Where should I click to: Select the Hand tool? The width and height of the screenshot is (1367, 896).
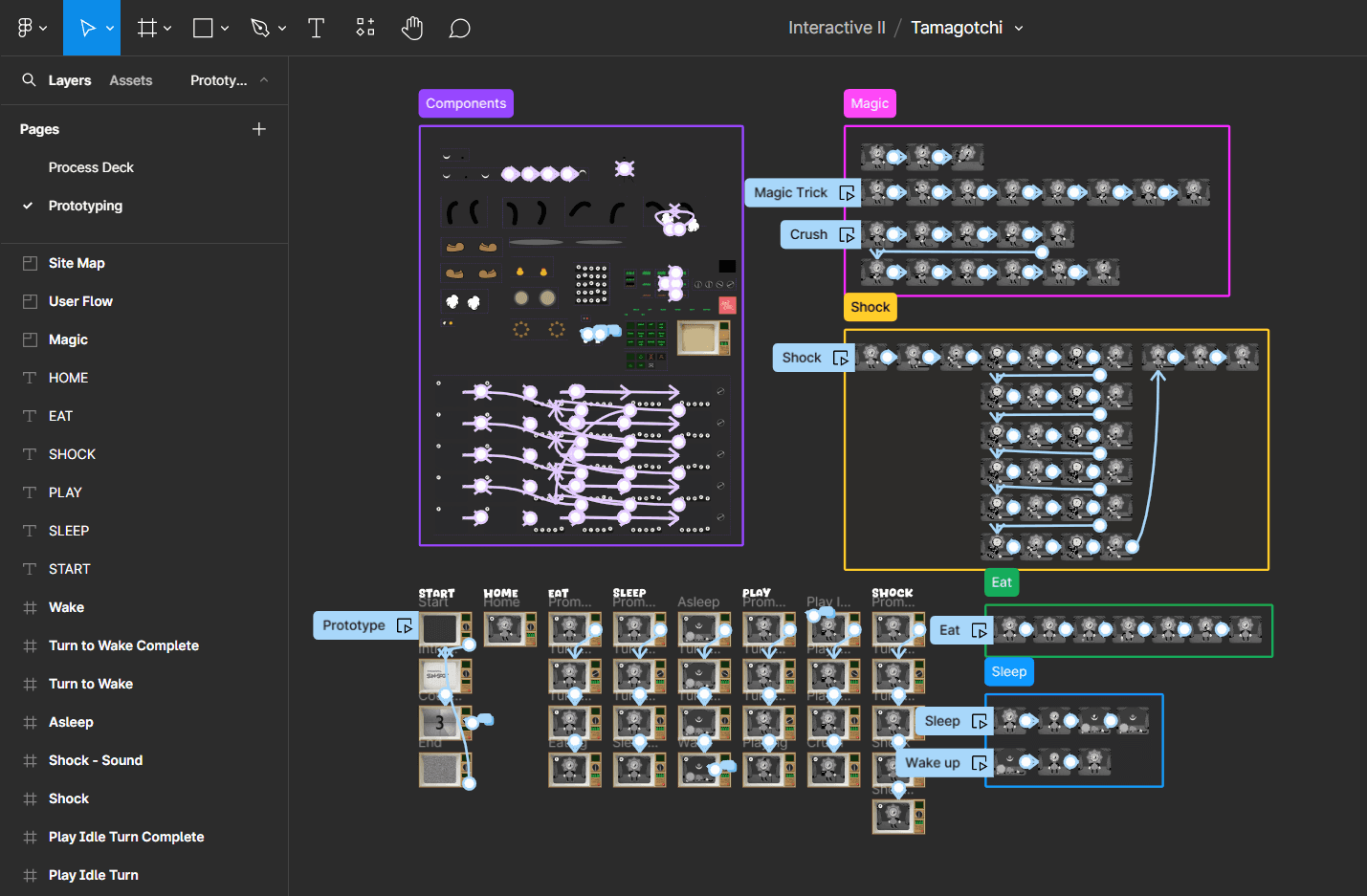pos(412,28)
